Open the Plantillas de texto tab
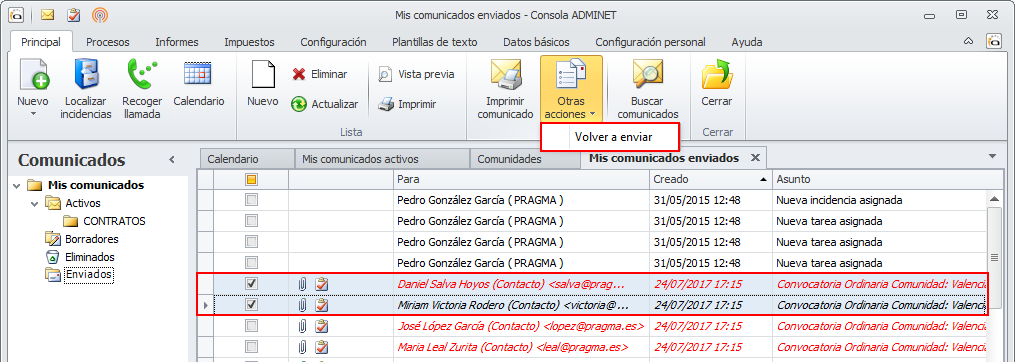 coord(435,42)
